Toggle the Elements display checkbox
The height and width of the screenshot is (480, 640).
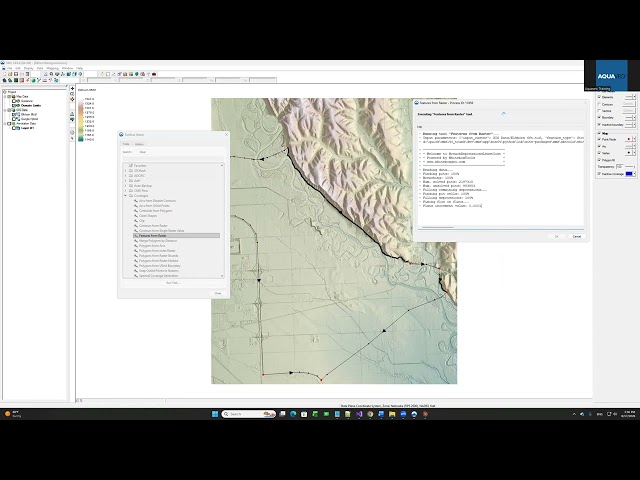pos(599,97)
